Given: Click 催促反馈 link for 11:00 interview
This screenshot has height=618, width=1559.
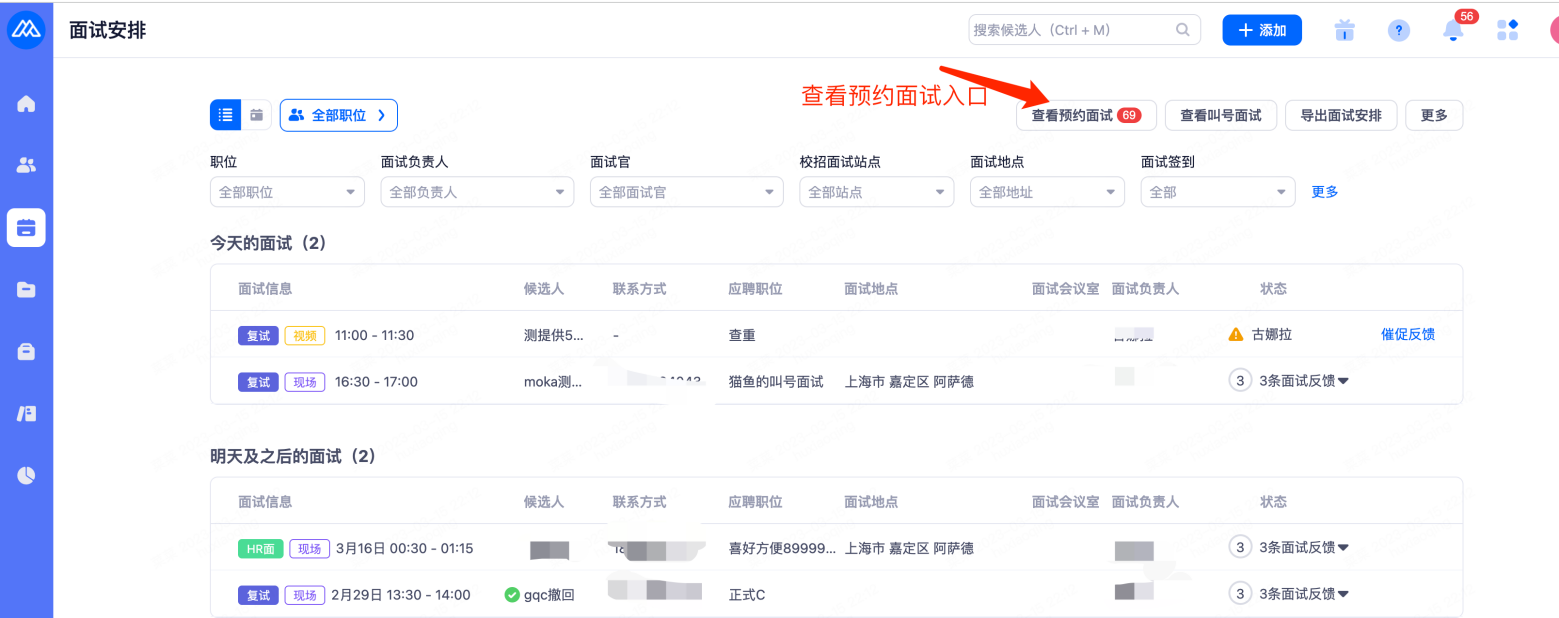Looking at the screenshot, I should [x=1407, y=334].
